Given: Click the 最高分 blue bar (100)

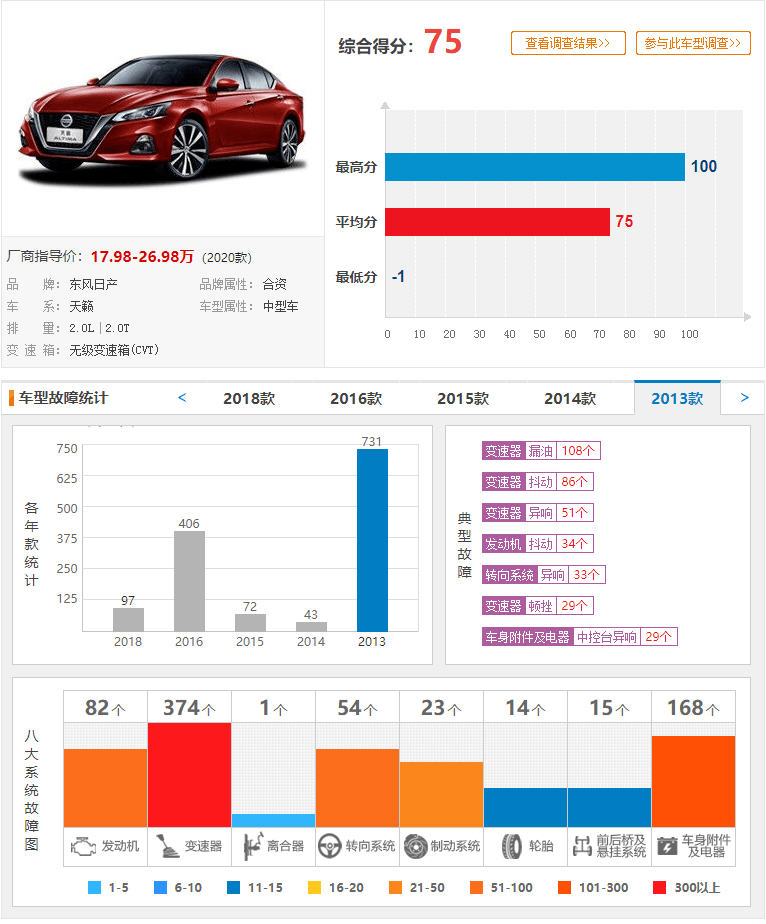Looking at the screenshot, I should (x=535, y=167).
